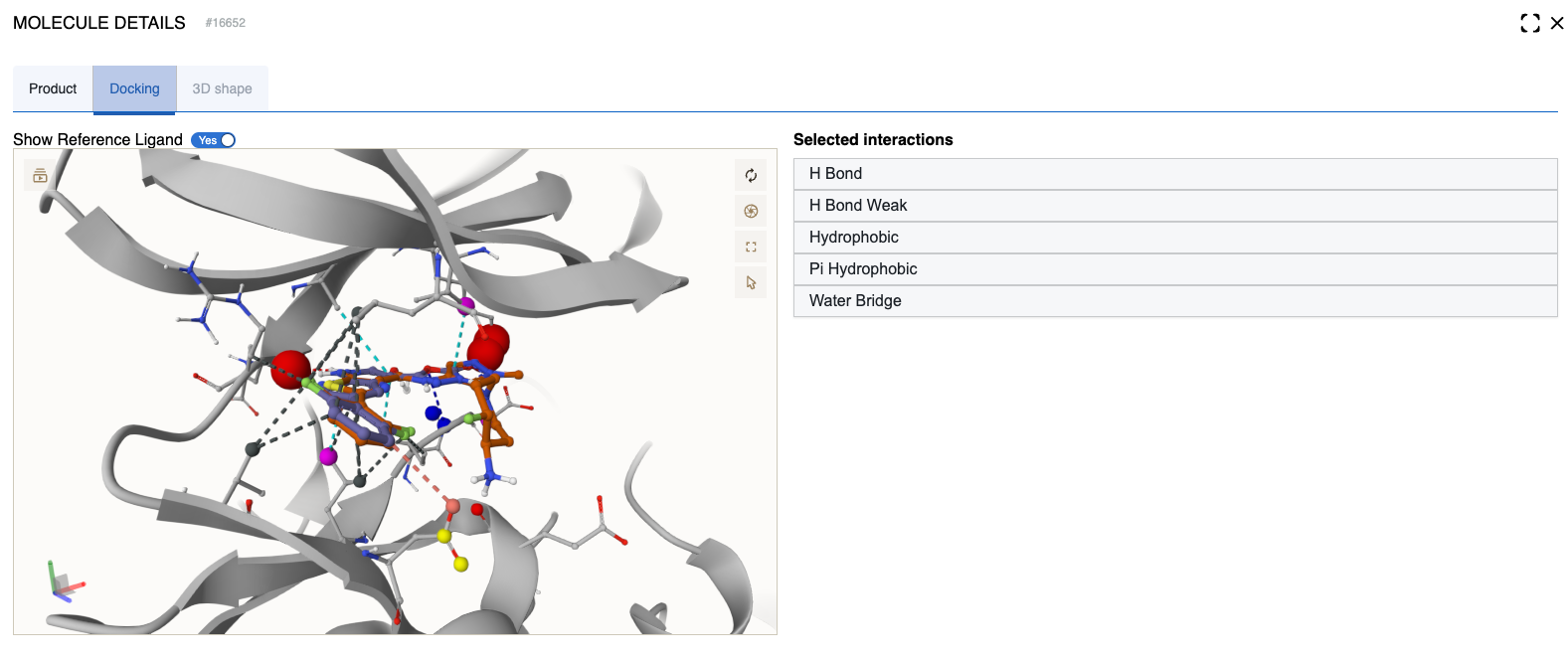
Task: Click the molecule ID #16652
Action: pyautogui.click(x=226, y=23)
